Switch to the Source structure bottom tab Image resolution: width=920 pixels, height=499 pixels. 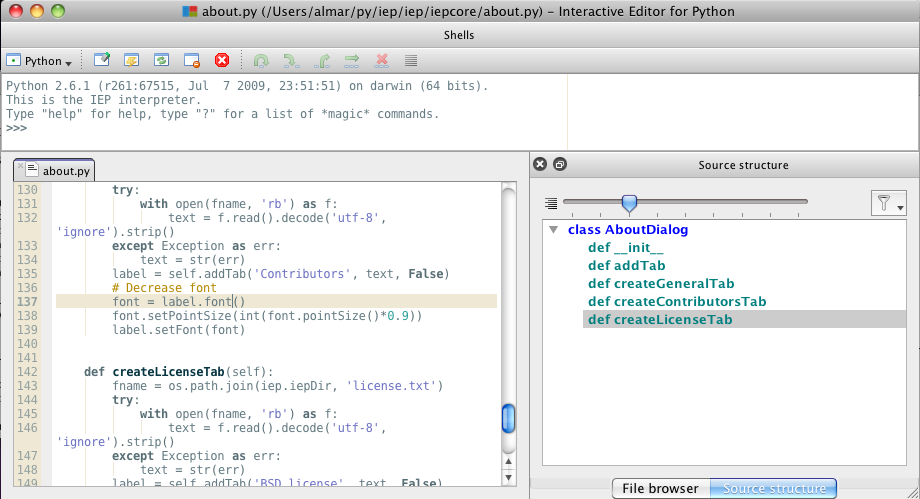point(773,488)
